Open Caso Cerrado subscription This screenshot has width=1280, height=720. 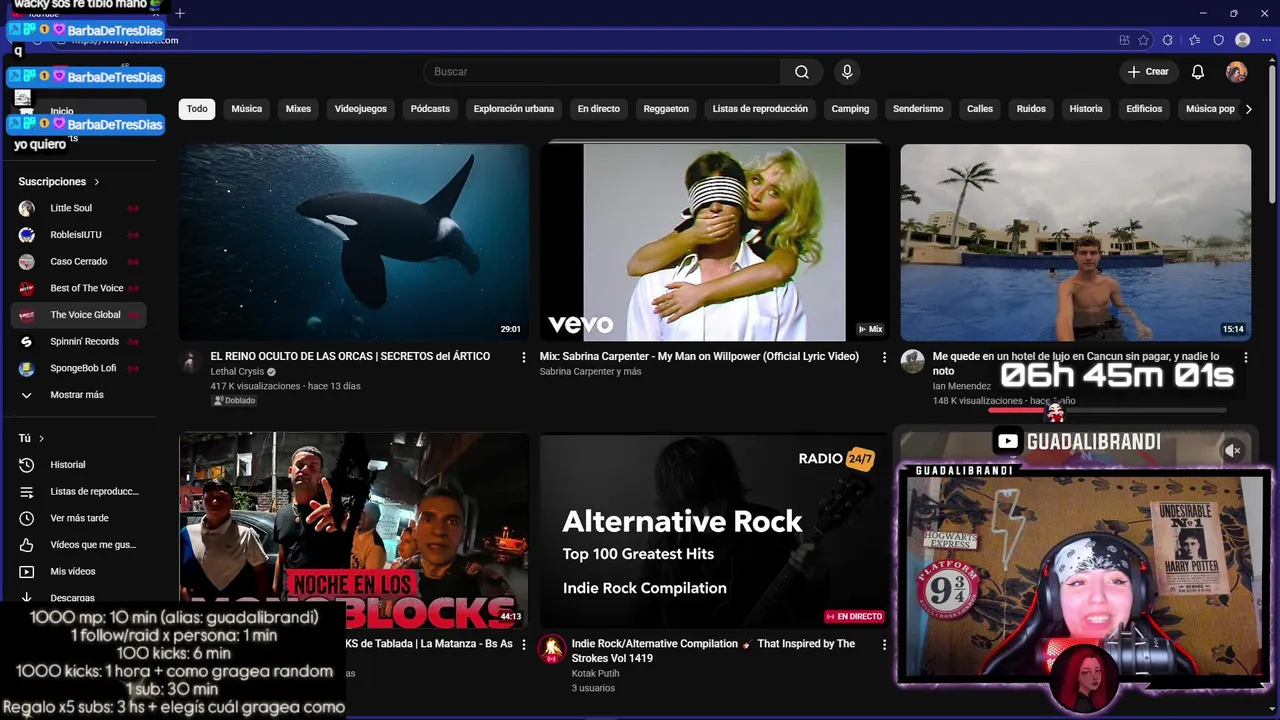pyautogui.click(x=78, y=261)
